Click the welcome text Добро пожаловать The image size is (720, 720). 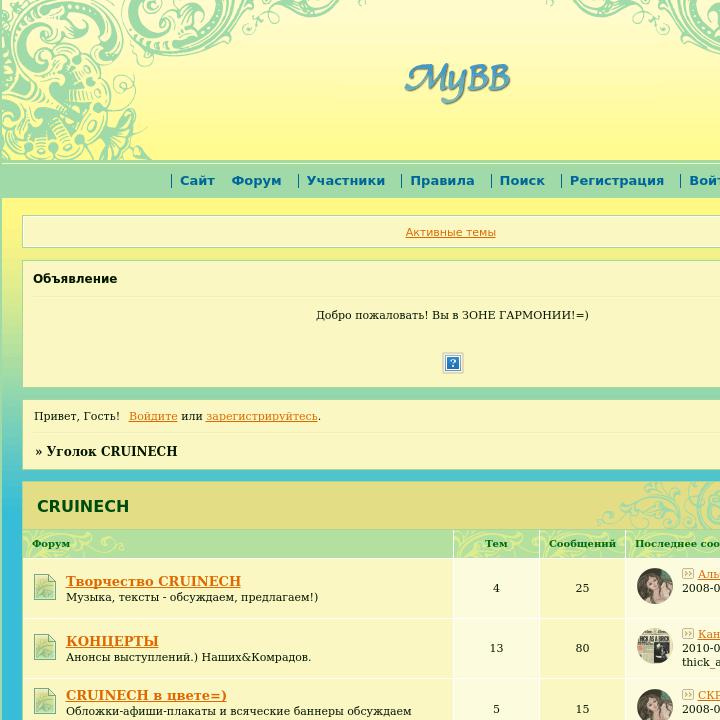pyautogui.click(x=452, y=315)
